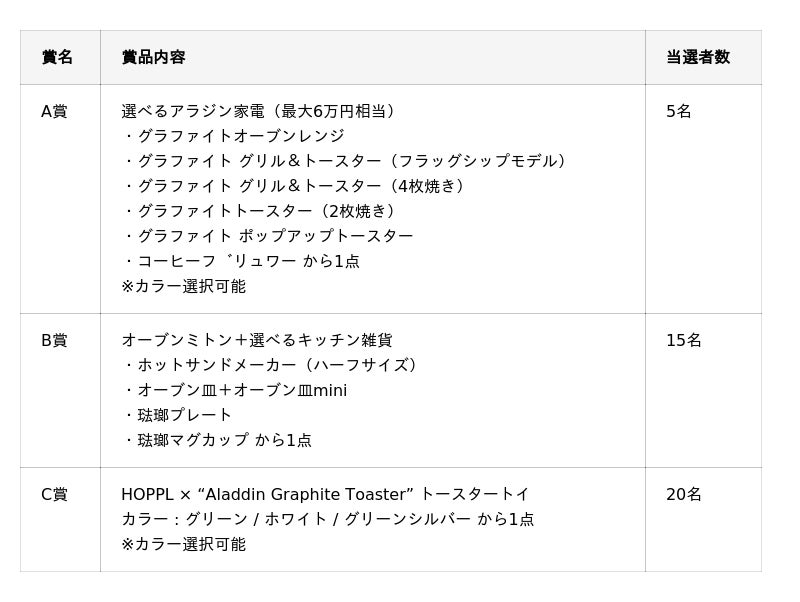The image size is (800, 602).
Task: Click the 当選者数 column header
Action: tap(697, 57)
